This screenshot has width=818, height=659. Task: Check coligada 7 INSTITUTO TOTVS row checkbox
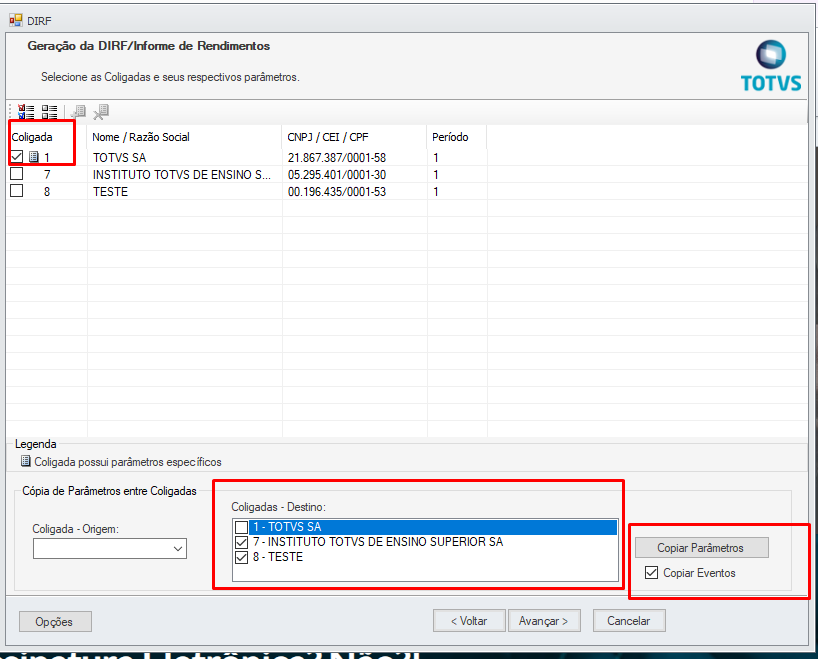17,174
